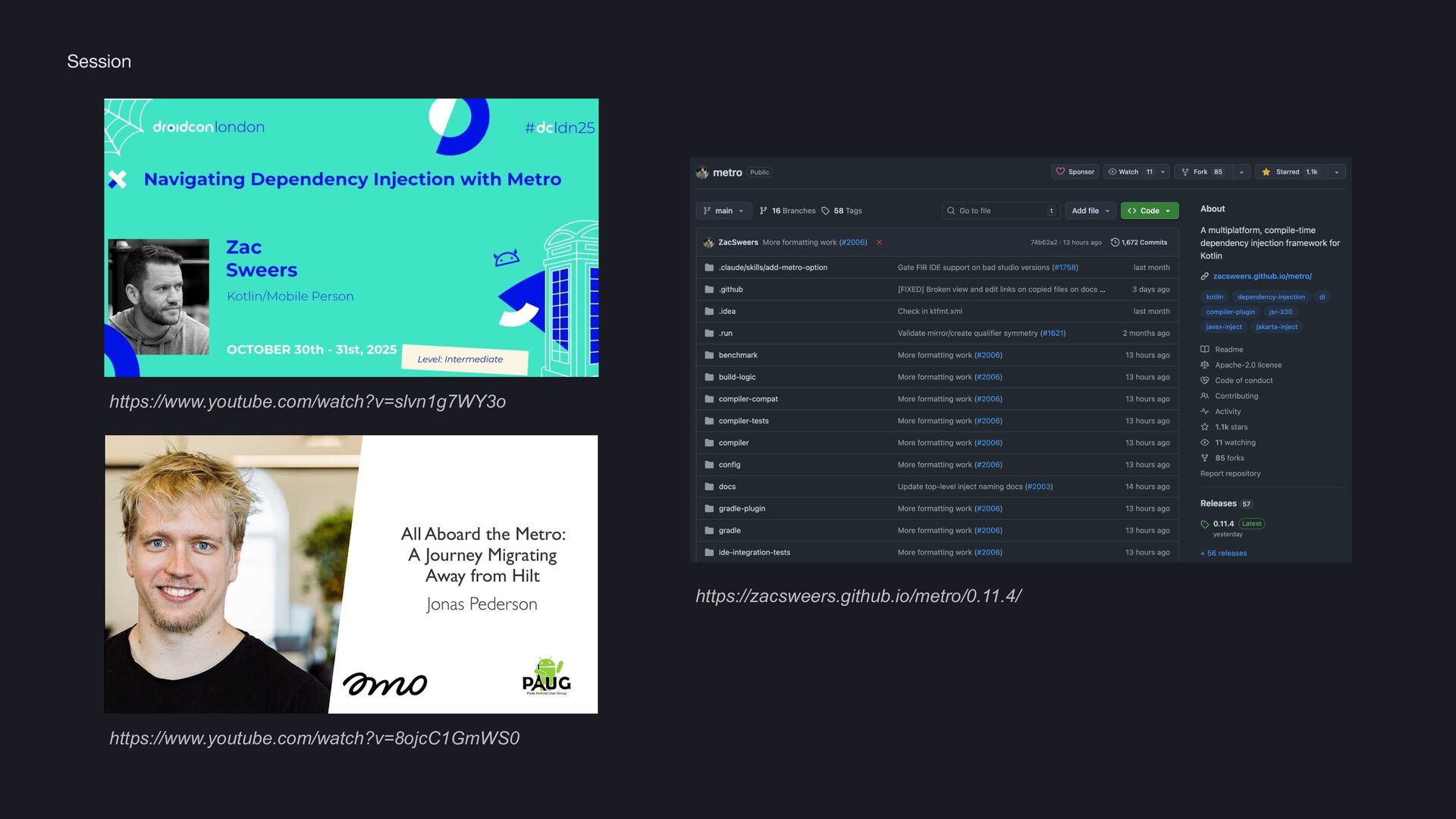View the 1,672 Commits history
1456x819 pixels.
click(1139, 243)
